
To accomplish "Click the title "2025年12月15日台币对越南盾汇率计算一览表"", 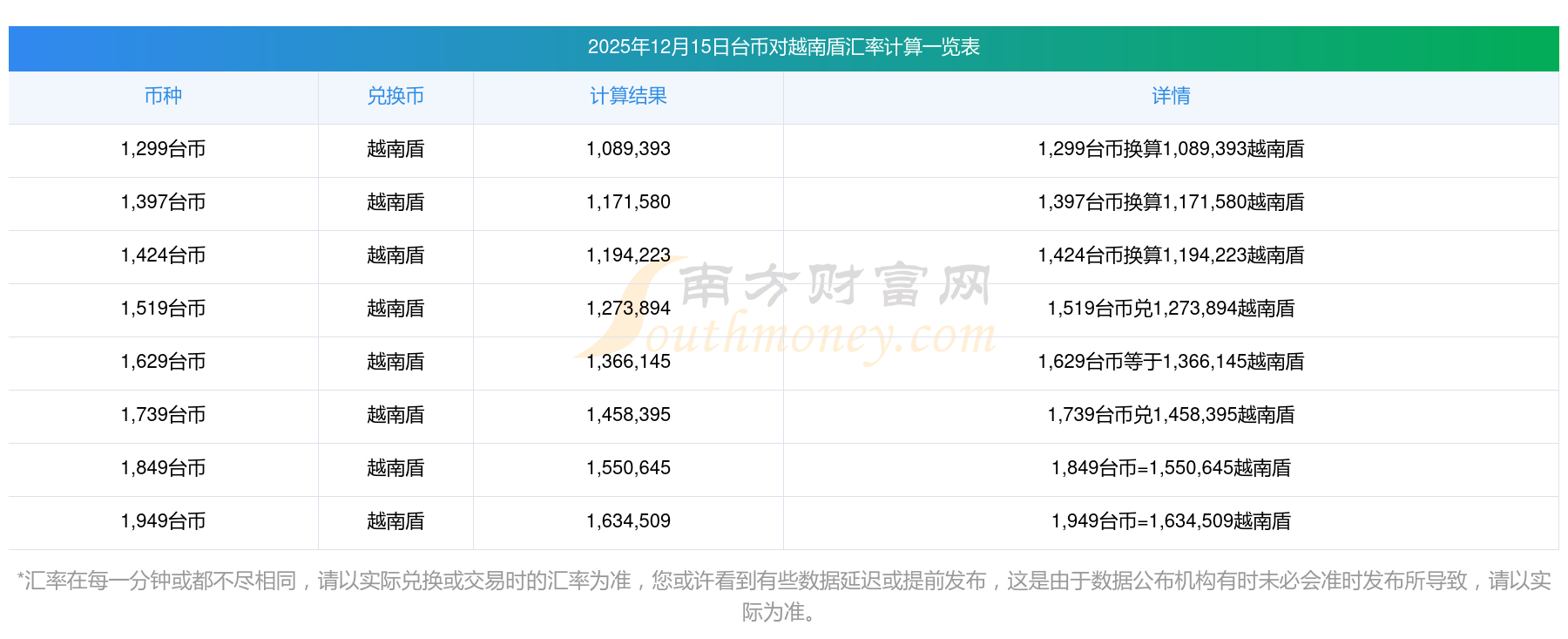I will 784,47.
